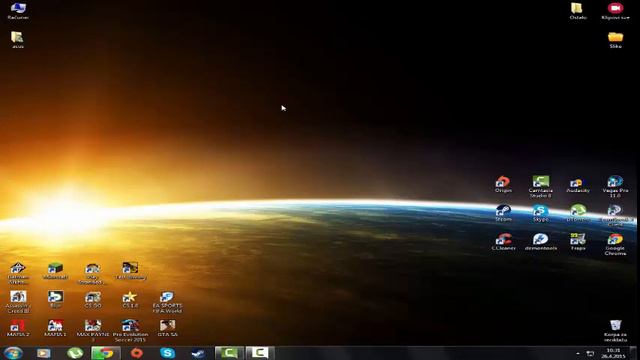This screenshot has height=360, width=640.
Task: Open the red camera recorder shortcut
Action: [x=615, y=11]
